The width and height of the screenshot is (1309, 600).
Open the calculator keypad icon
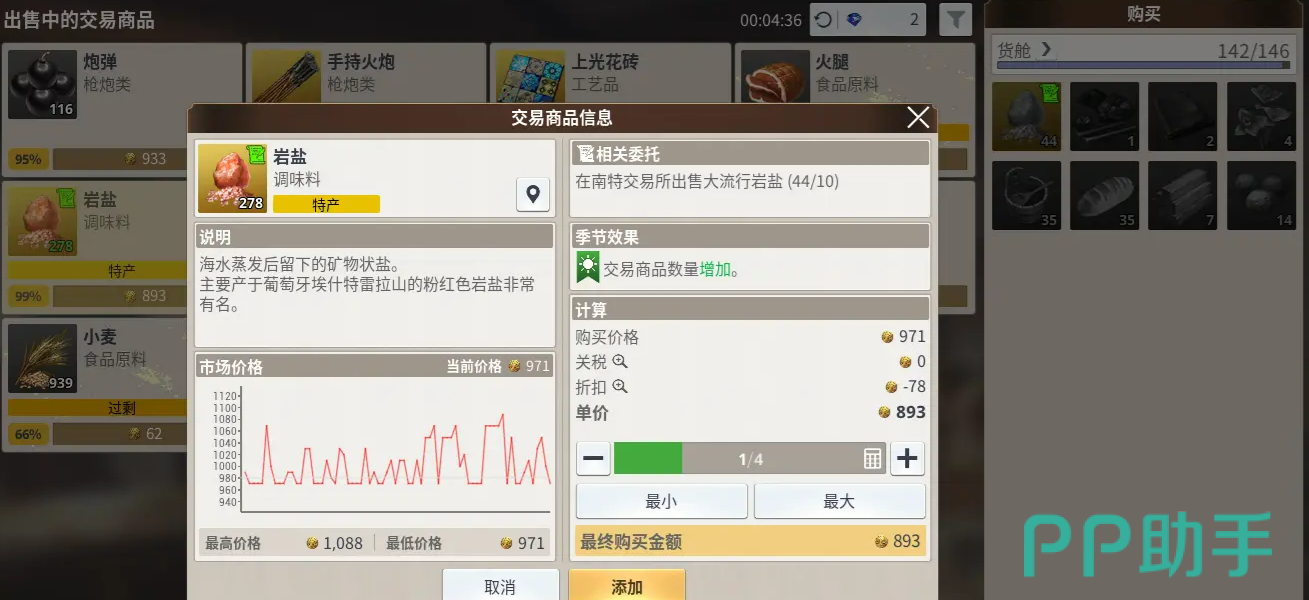tap(872, 459)
